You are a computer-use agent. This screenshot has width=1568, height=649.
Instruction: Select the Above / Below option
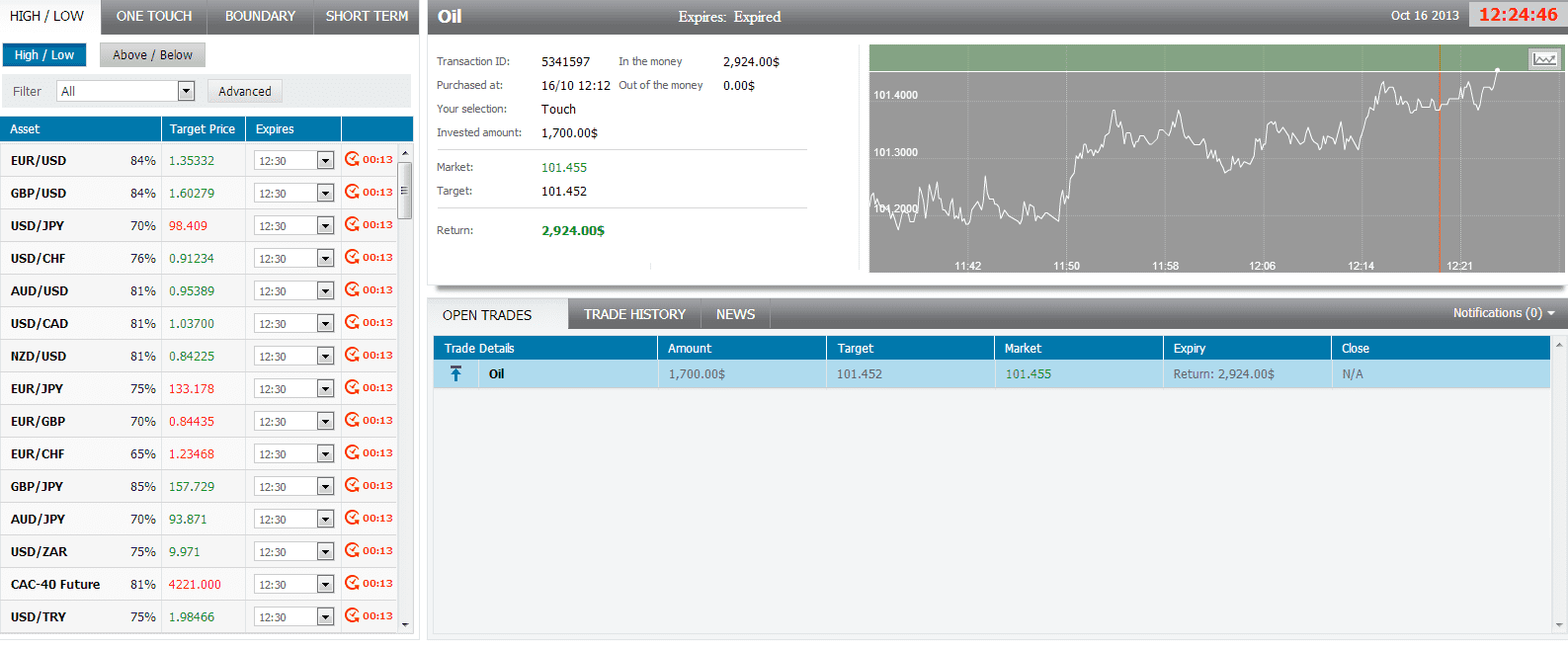[x=152, y=55]
